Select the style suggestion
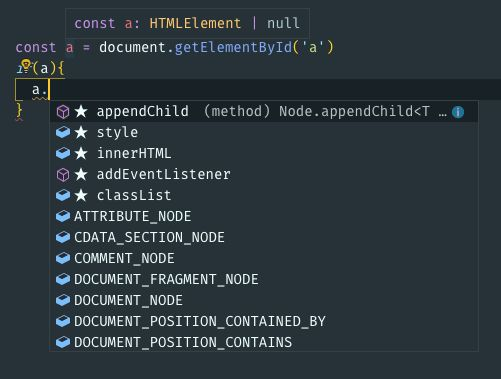The image size is (501, 379). click(264, 132)
